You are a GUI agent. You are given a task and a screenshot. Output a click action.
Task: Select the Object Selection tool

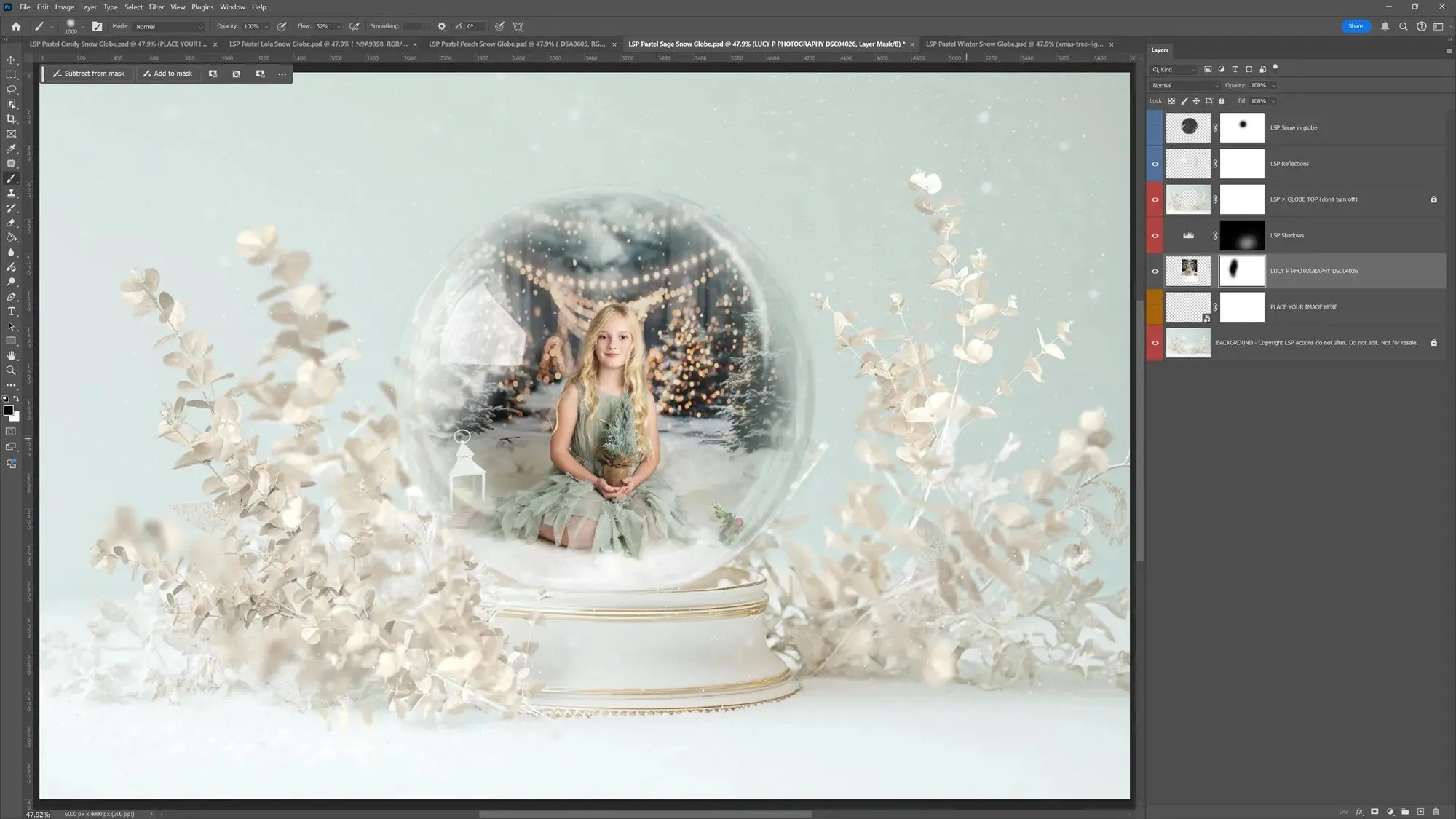pos(11,104)
